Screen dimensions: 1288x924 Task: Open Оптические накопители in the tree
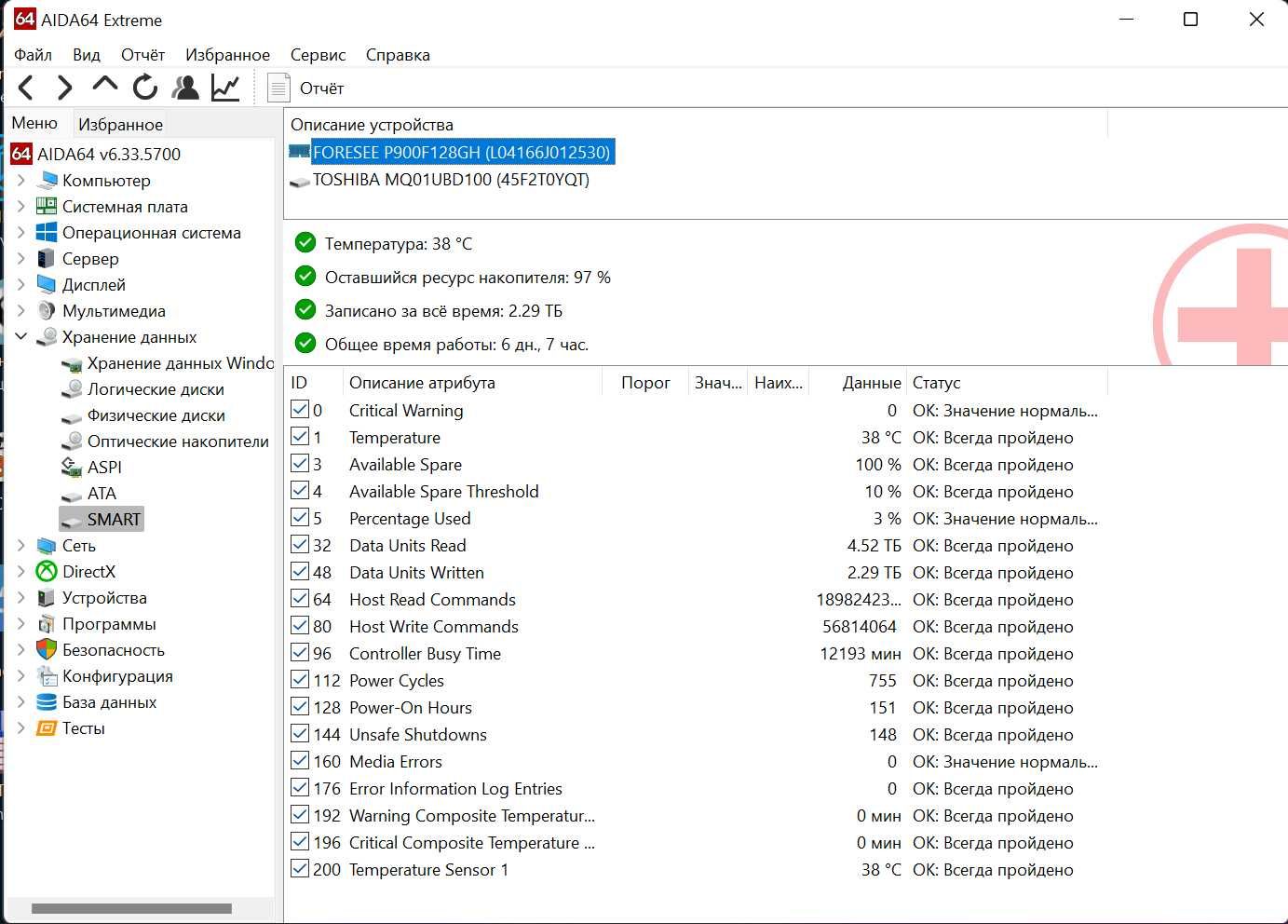point(178,442)
